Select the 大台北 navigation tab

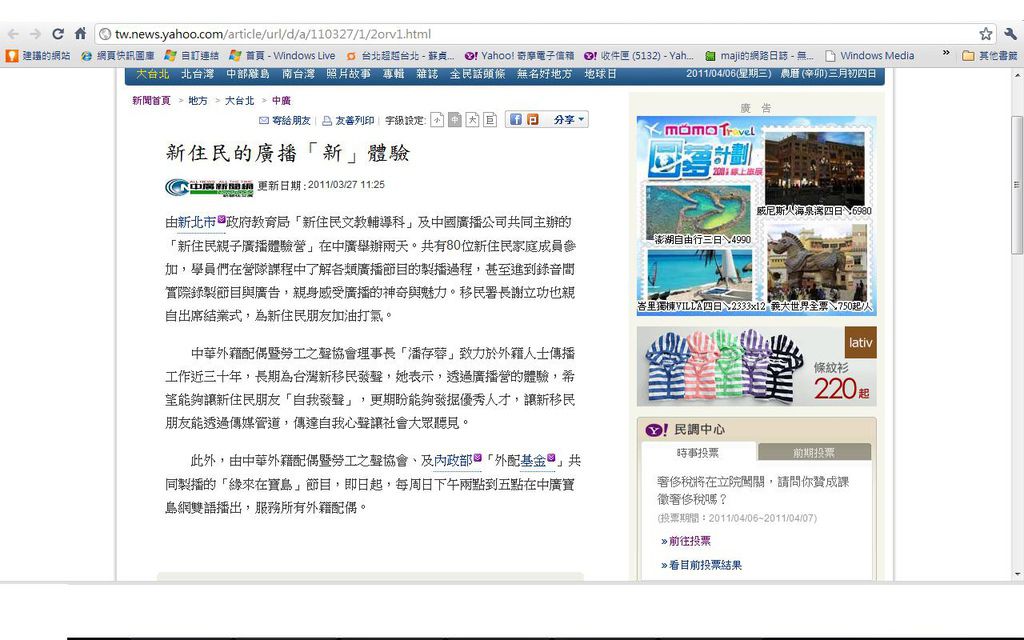(152, 74)
